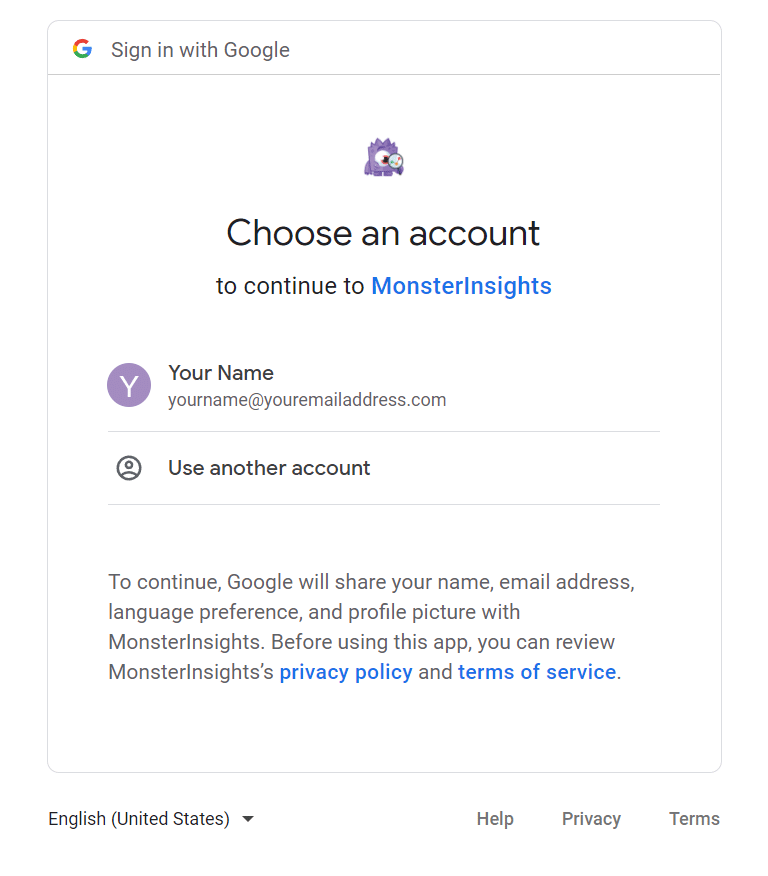Image resolution: width=768 pixels, height=876 pixels.
Task: Click the yourname@youremailaddress.com email address
Action: 307,400
